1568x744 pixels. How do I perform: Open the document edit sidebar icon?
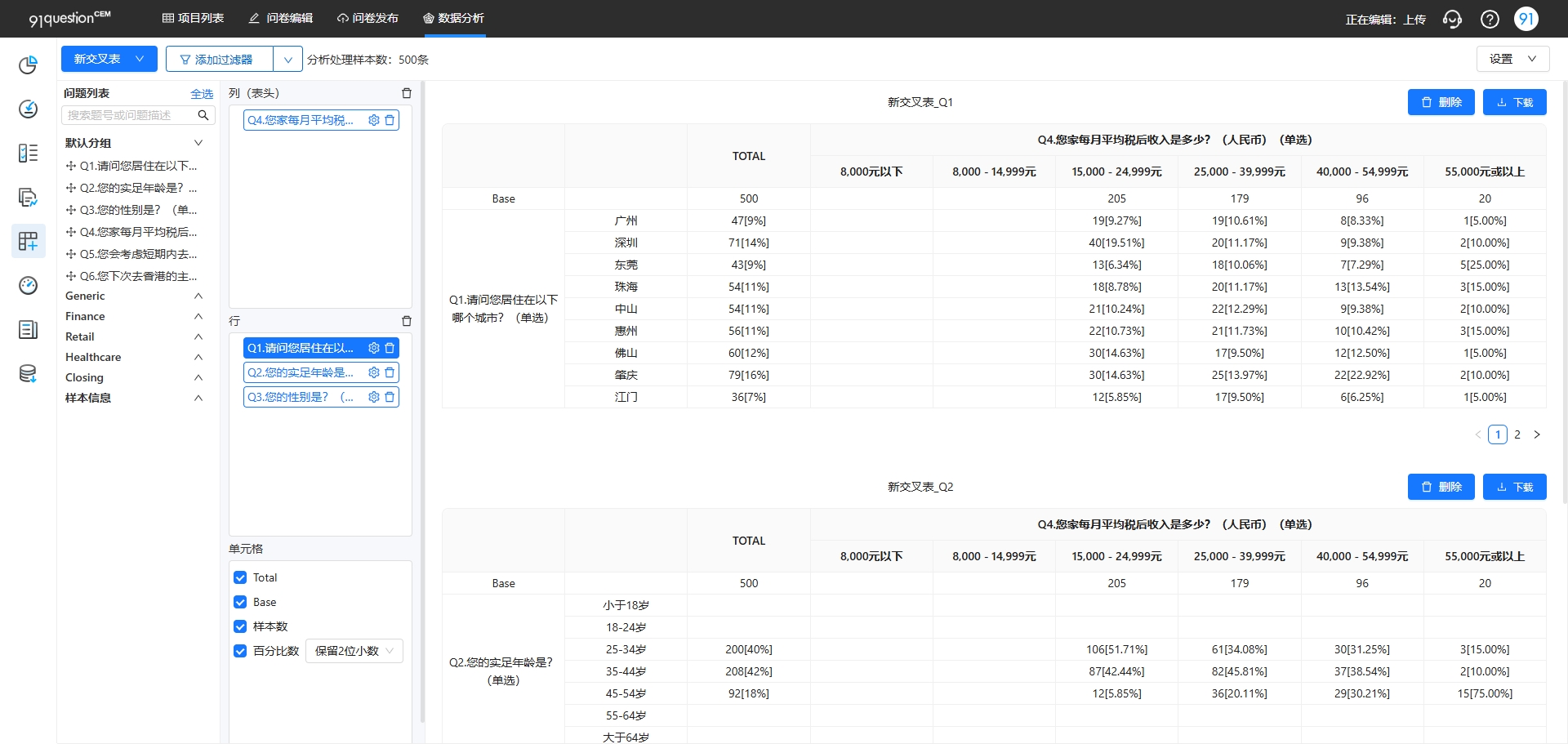point(28,197)
